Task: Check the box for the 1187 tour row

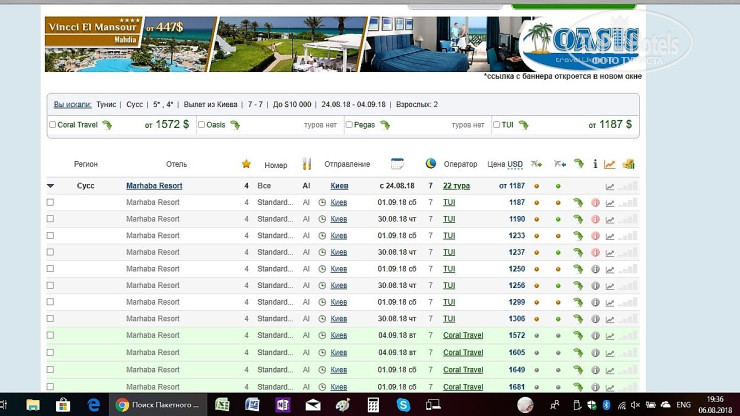Action: coord(50,202)
